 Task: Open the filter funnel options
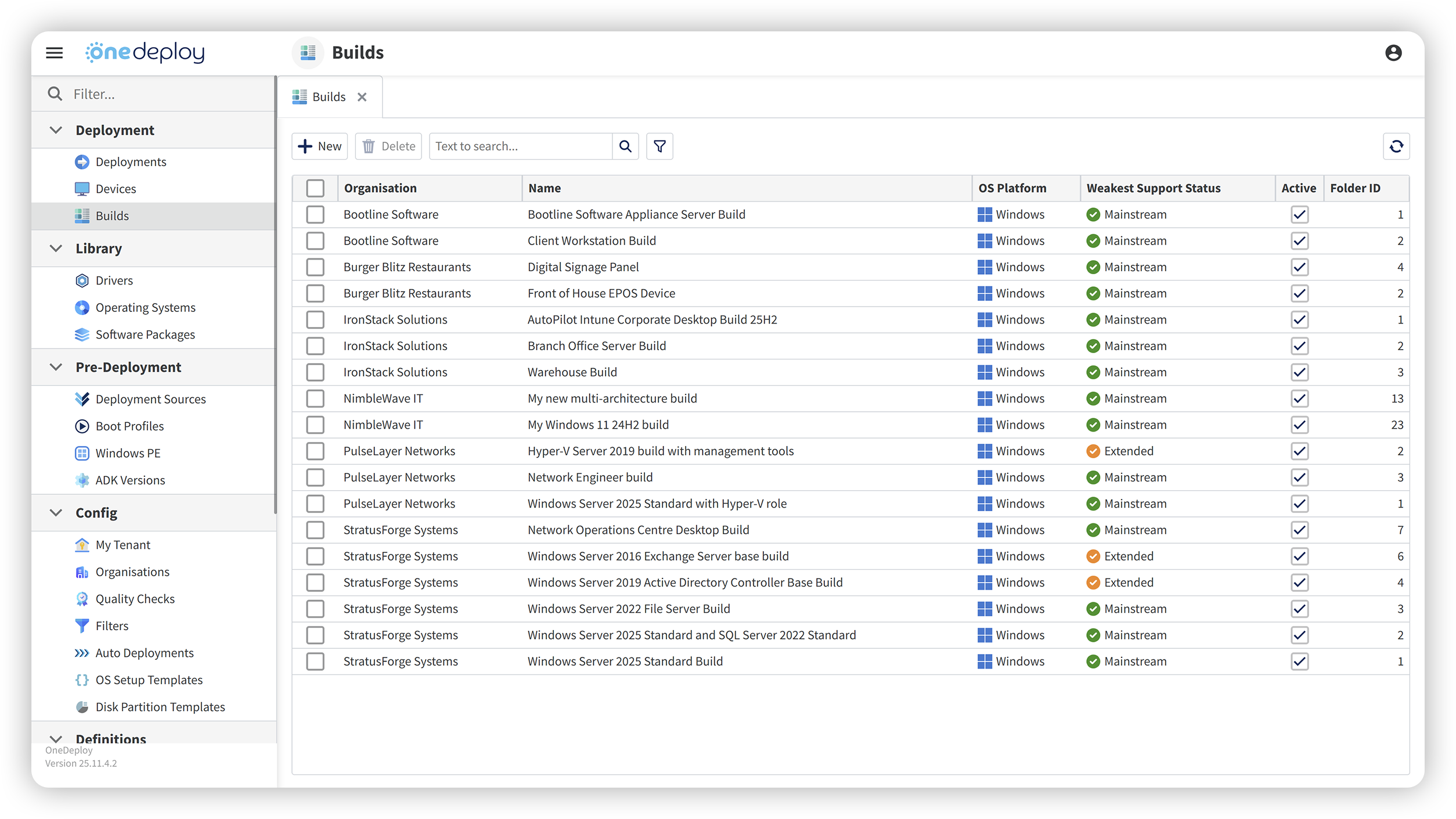tap(659, 146)
